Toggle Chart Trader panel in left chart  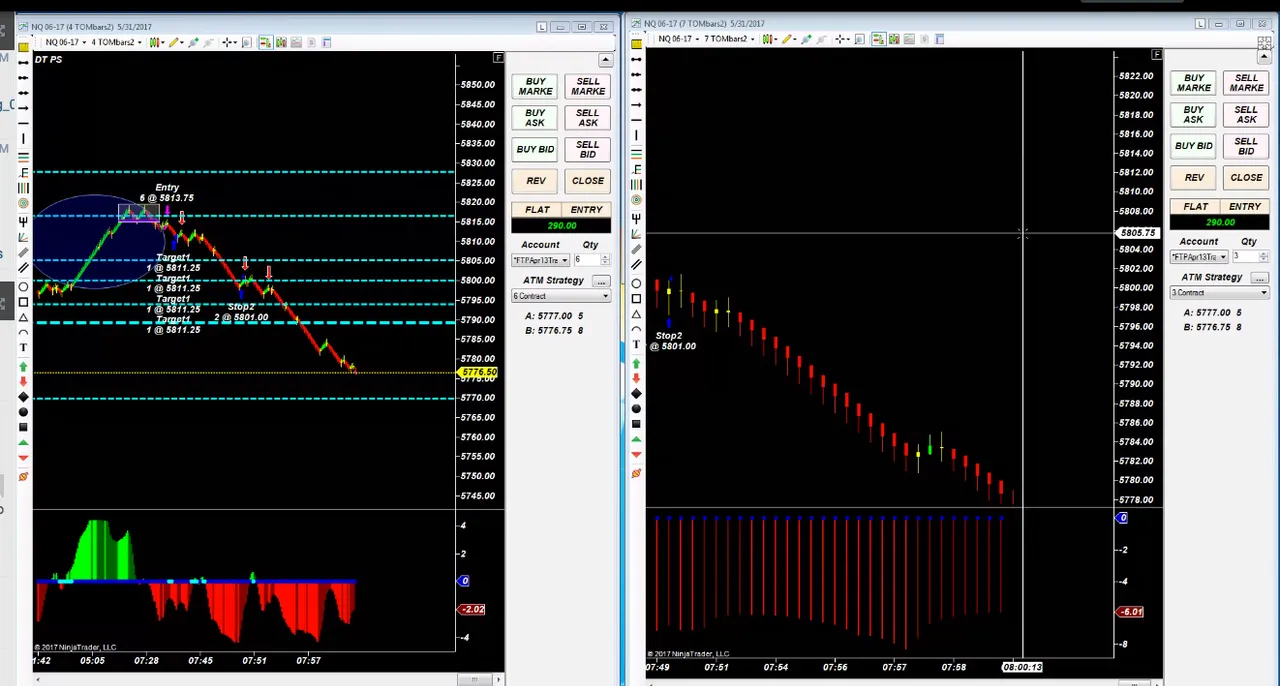pos(266,42)
